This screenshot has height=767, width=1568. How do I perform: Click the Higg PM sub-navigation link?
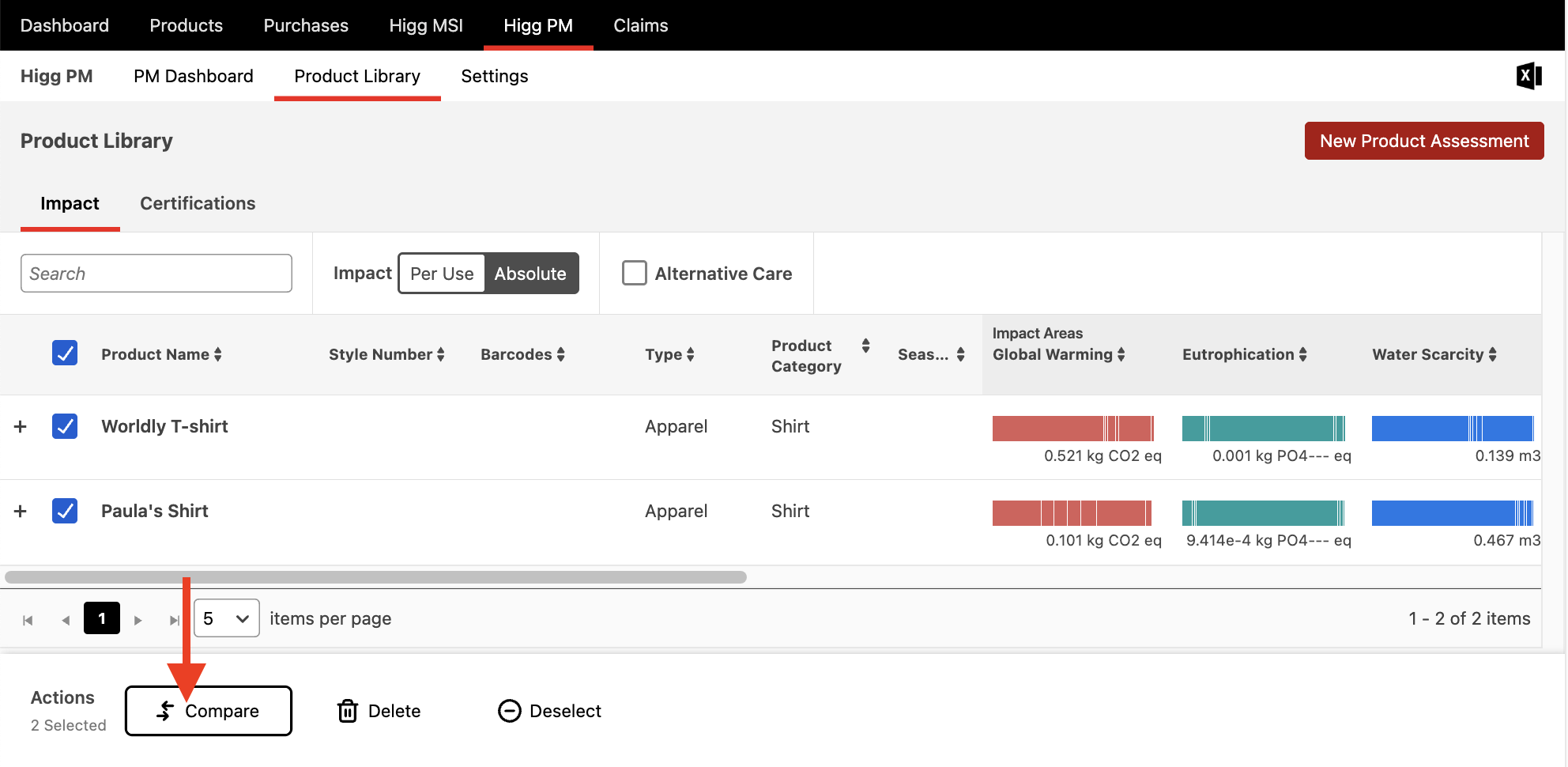click(56, 76)
